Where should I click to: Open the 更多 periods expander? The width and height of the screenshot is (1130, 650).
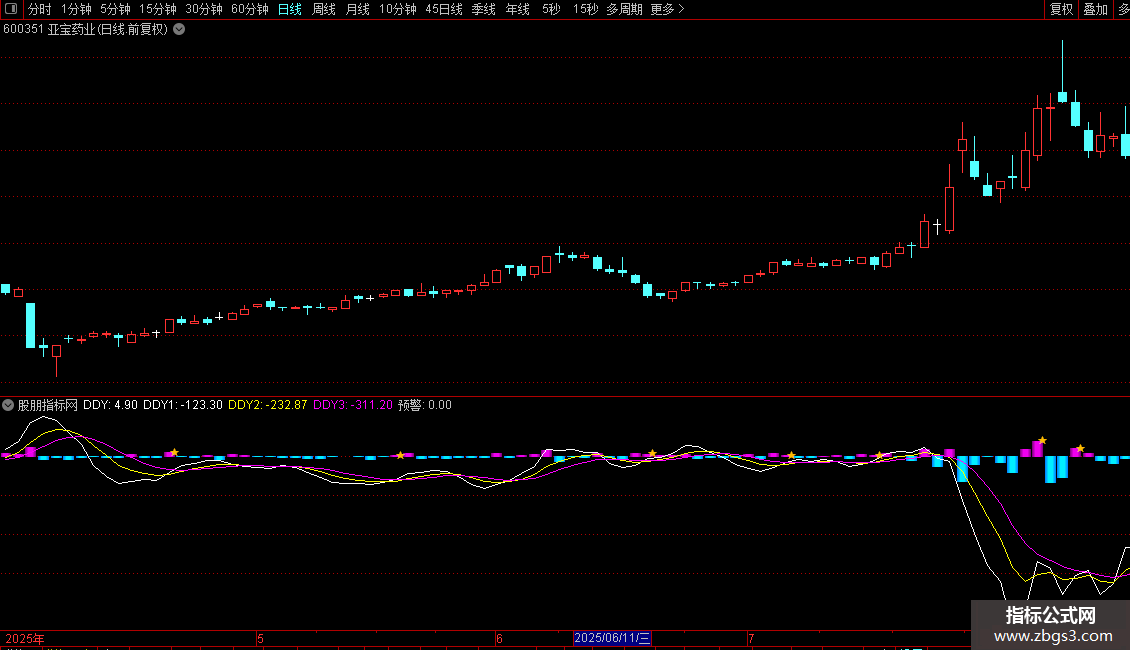point(667,9)
